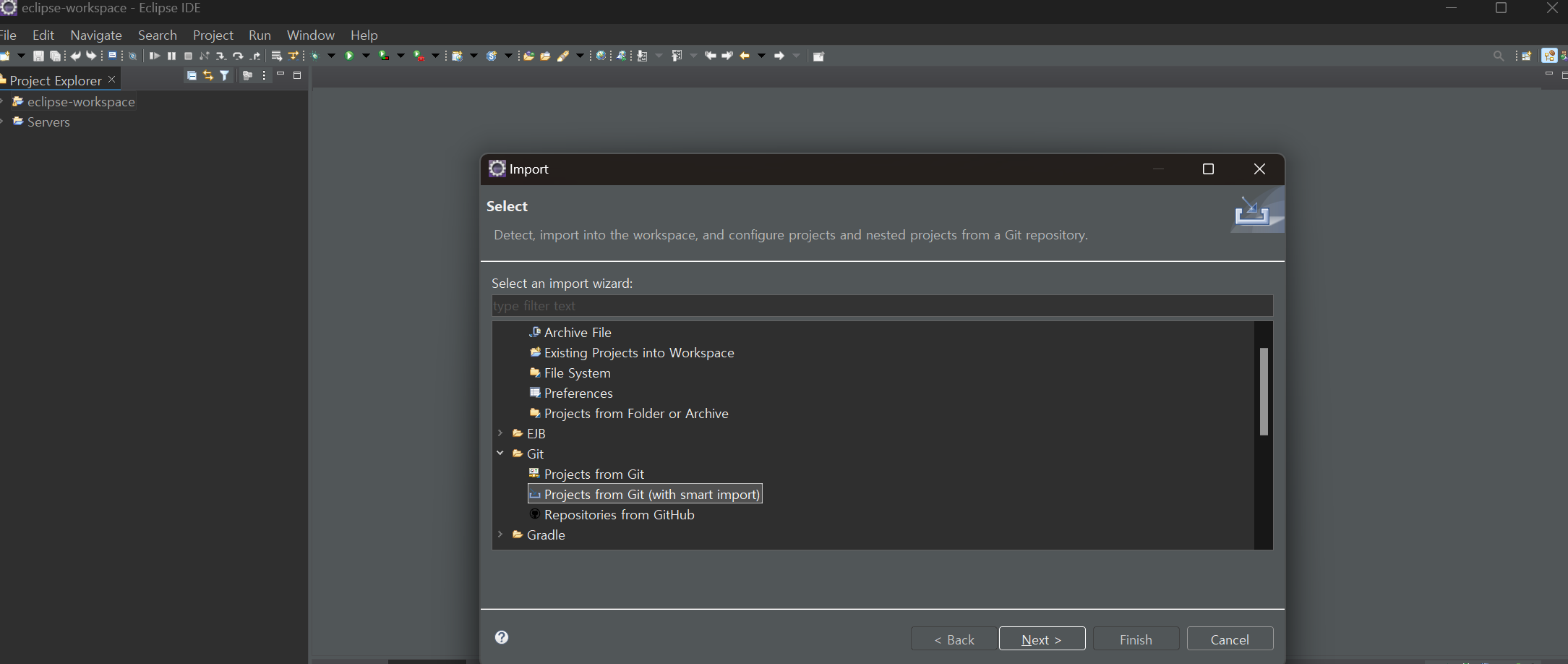
Task: Open the Web Browser globe icon
Action: pyautogui.click(x=601, y=56)
